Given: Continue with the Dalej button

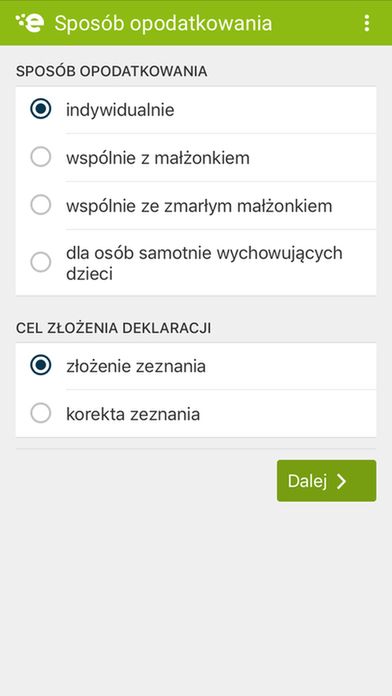Looking at the screenshot, I should pos(326,481).
